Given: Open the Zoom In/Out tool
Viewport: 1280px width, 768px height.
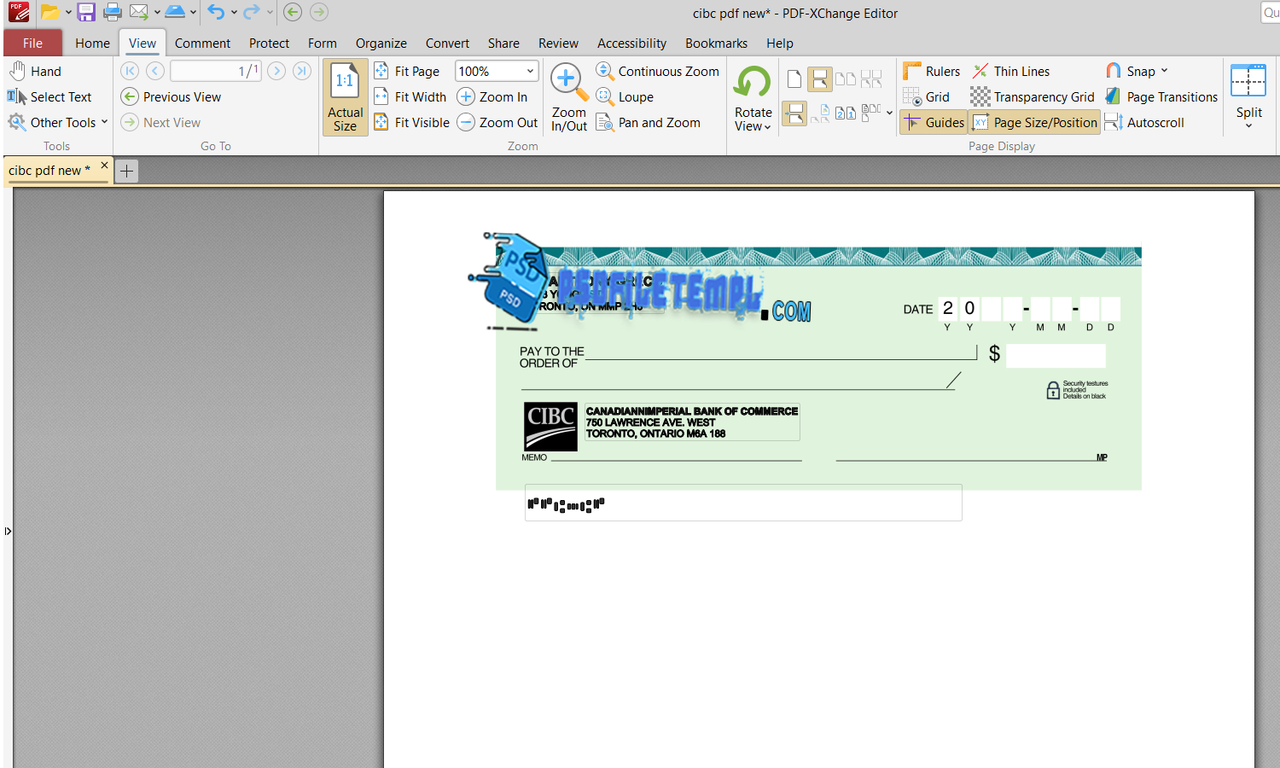Looking at the screenshot, I should pyautogui.click(x=569, y=97).
